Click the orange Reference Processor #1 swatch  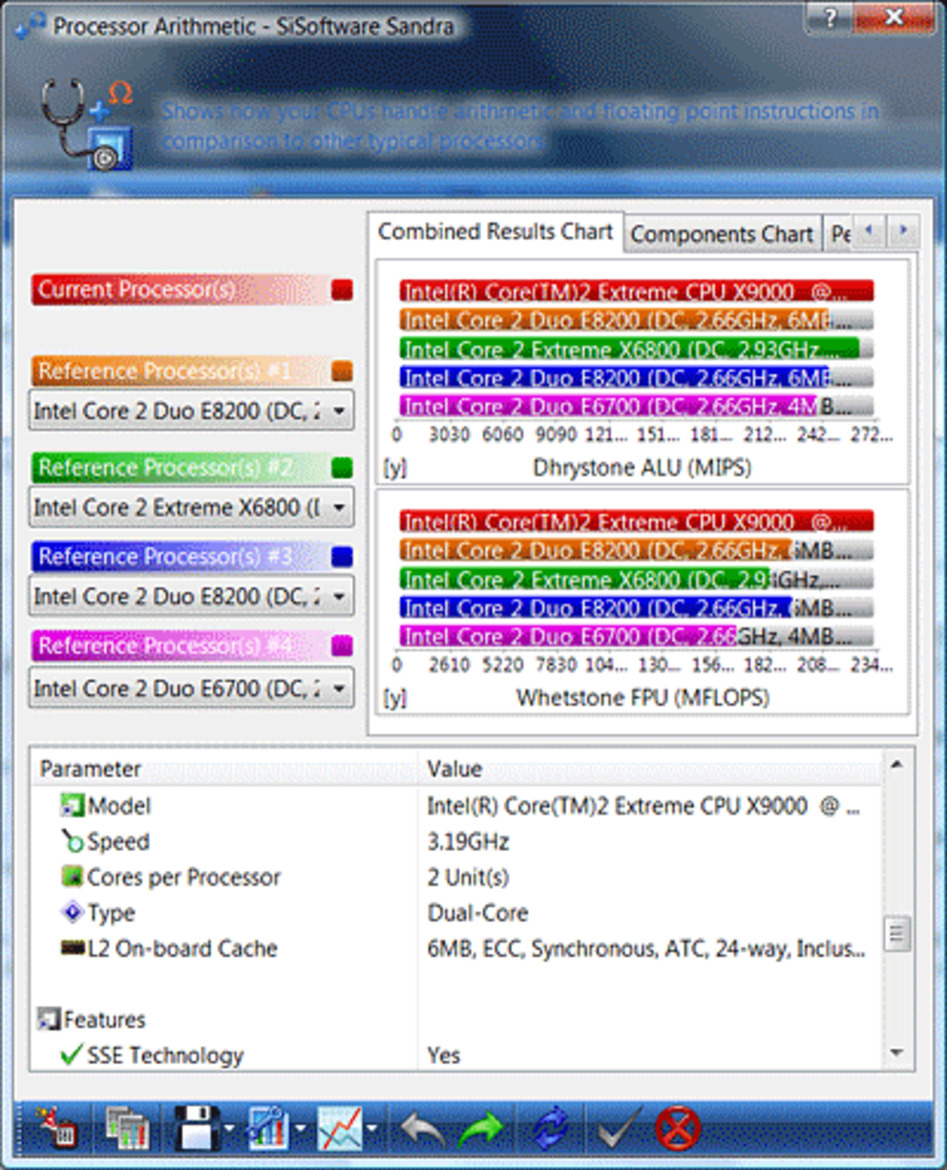[x=342, y=370]
